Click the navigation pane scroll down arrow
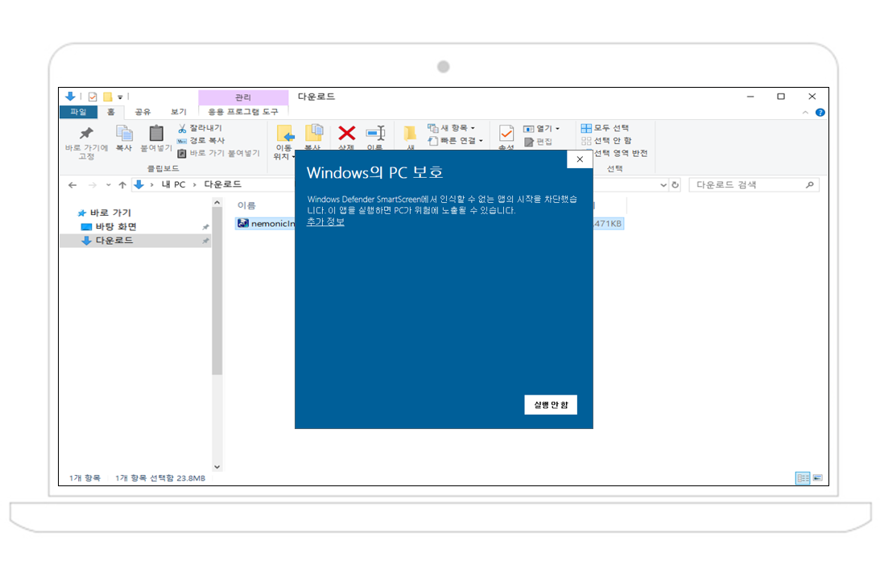This screenshot has width=880, height=578. (x=217, y=467)
